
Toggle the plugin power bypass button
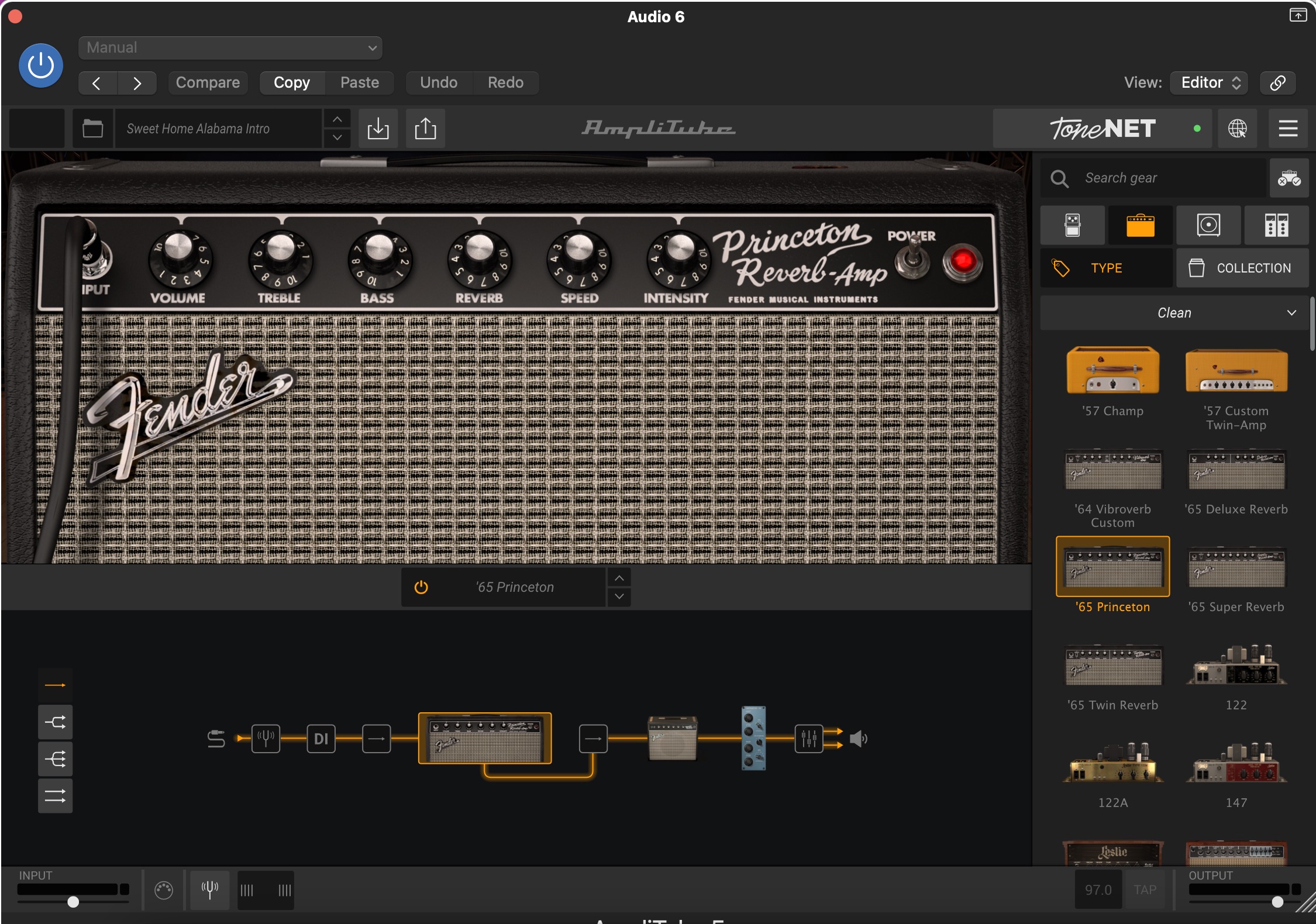41,65
